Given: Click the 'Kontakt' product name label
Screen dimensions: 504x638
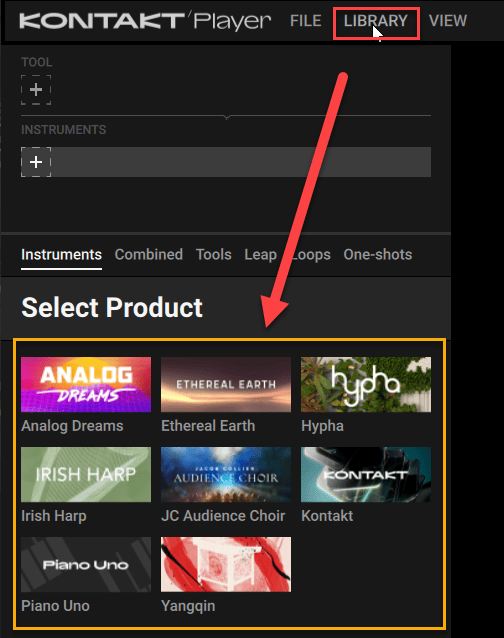Looking at the screenshot, I should [327, 516].
